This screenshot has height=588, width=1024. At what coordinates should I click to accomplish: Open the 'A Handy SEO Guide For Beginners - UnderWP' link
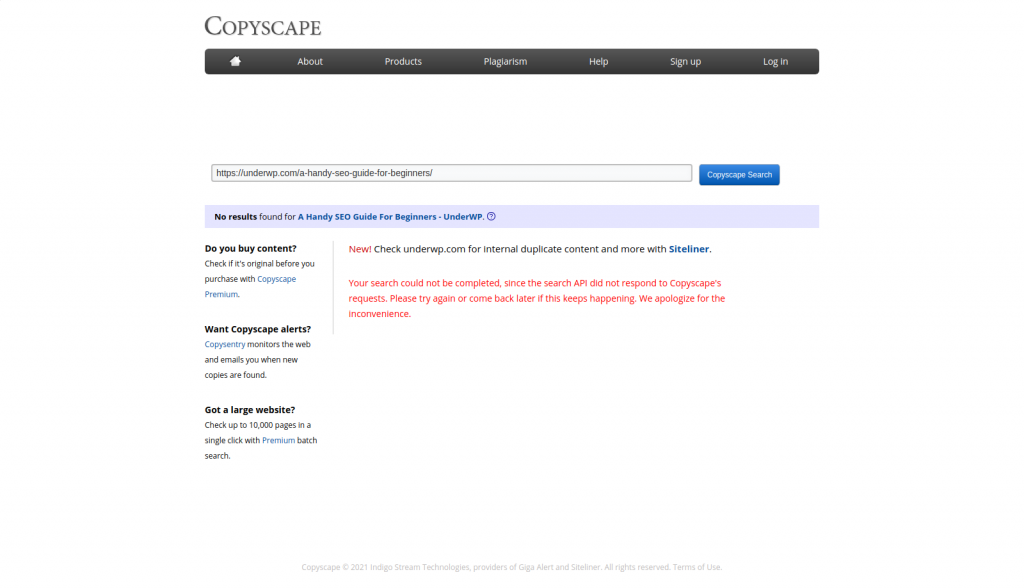[390, 217]
